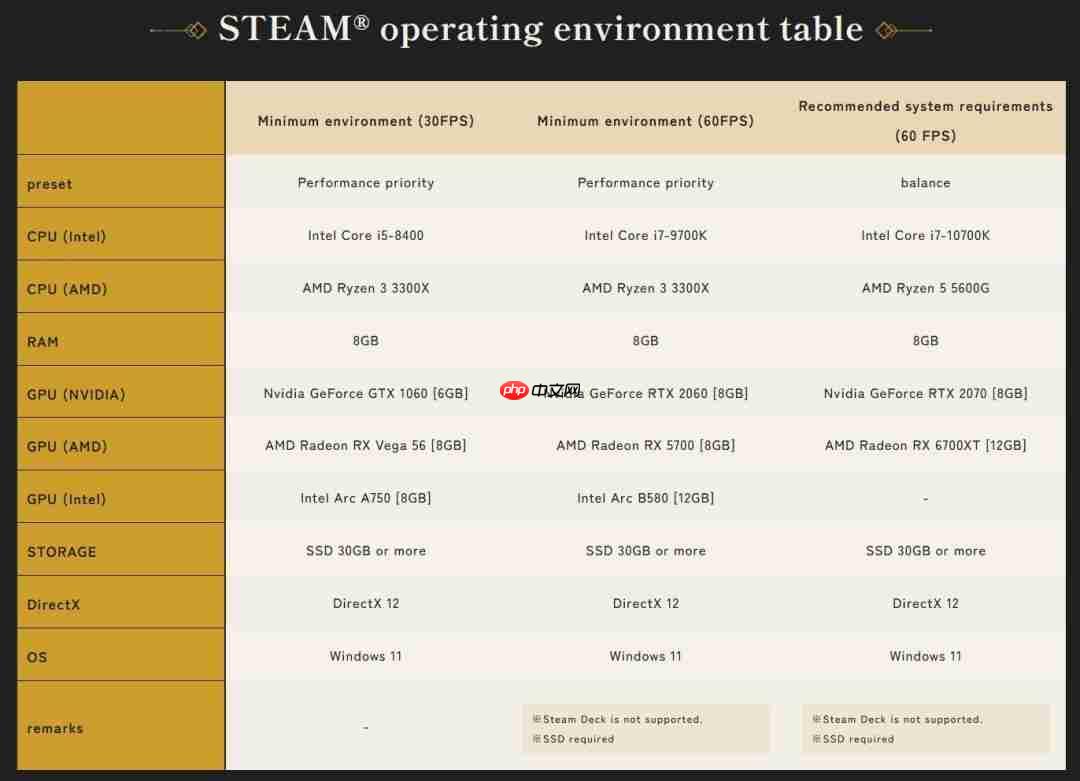
Task: Click the "balance" preset cell
Action: coord(926,183)
